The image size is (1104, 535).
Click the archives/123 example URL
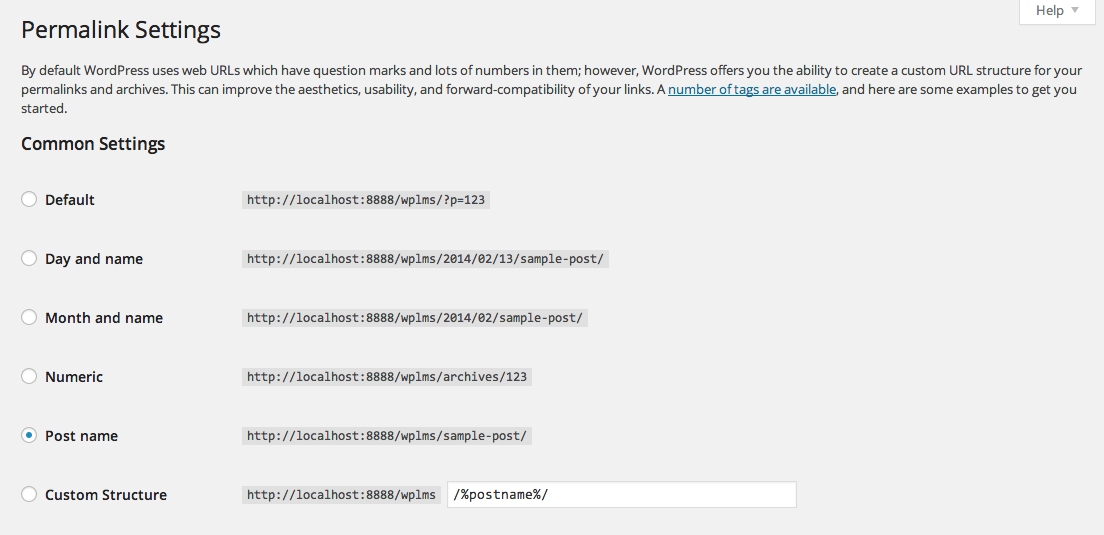click(387, 377)
